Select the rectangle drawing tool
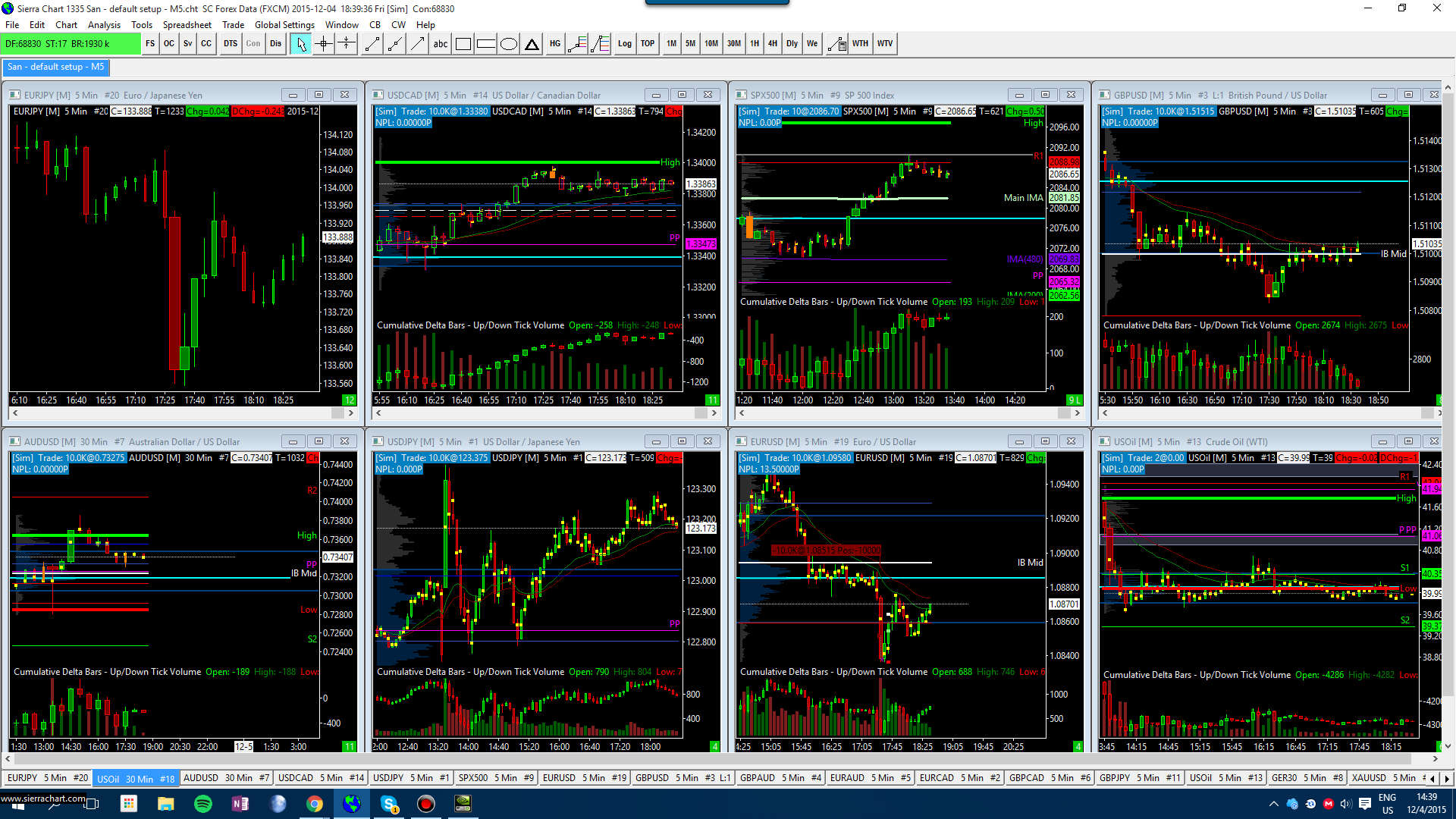The width and height of the screenshot is (1456, 819). 463,44
